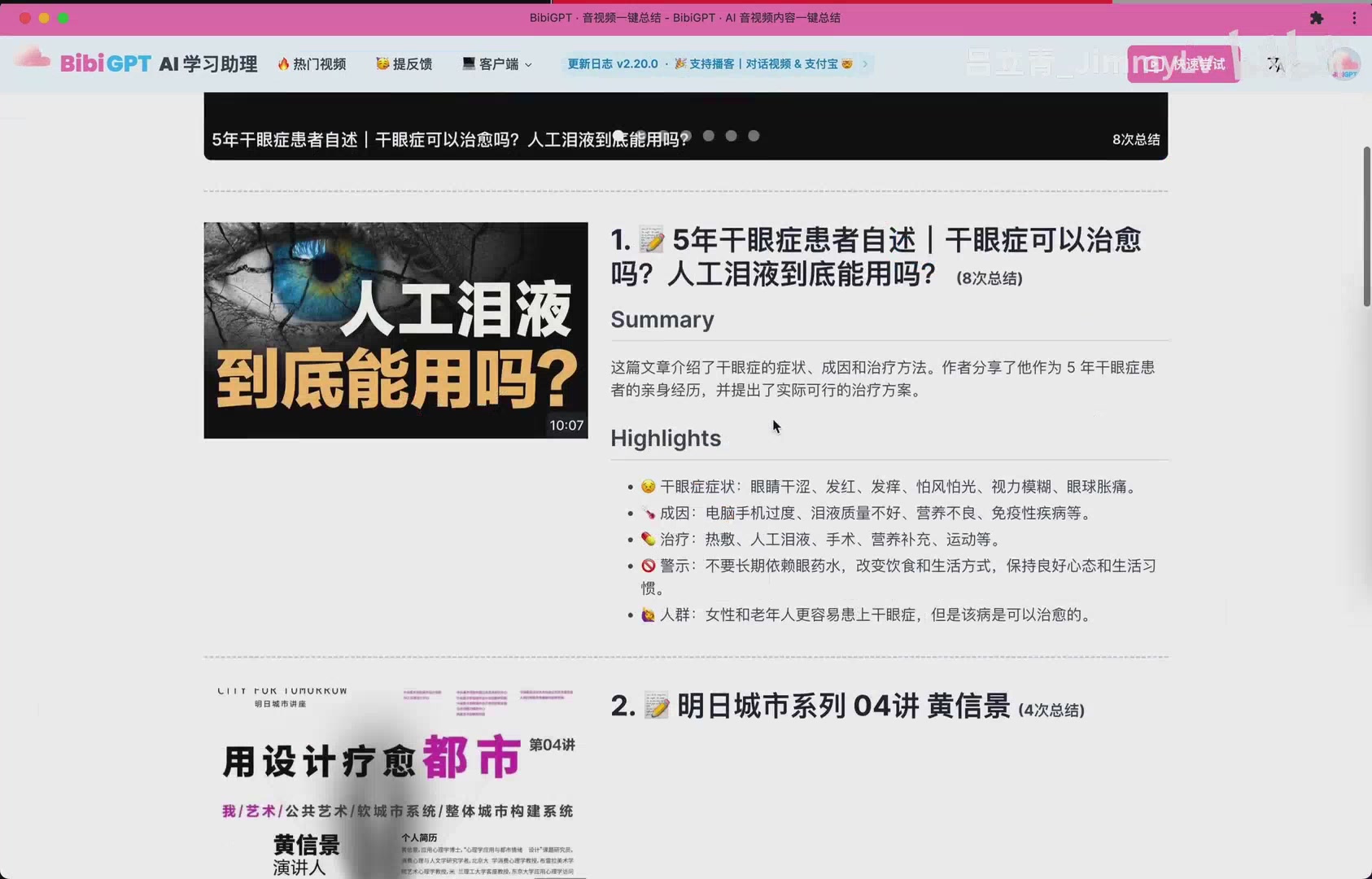Screen dimensions: 1372x879
Task: Click the chevron arrow on changelog banner
Action: [865, 64]
